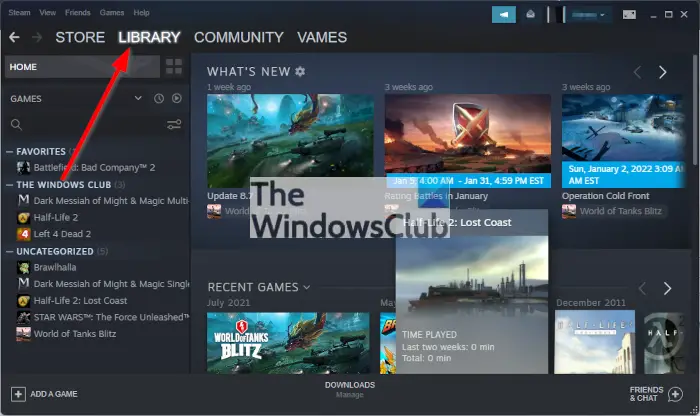Go back with the left arrow
The image size is (700, 416).
tap(14, 37)
